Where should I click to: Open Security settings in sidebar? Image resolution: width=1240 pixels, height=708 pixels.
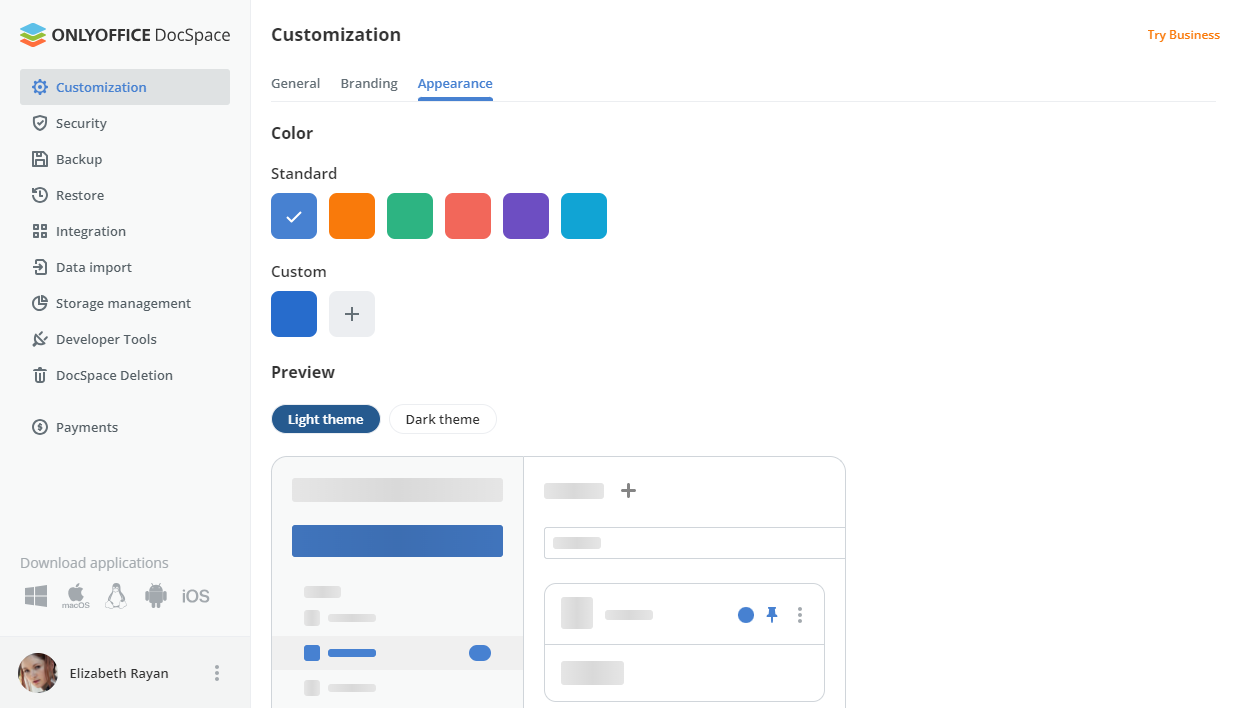click(81, 123)
